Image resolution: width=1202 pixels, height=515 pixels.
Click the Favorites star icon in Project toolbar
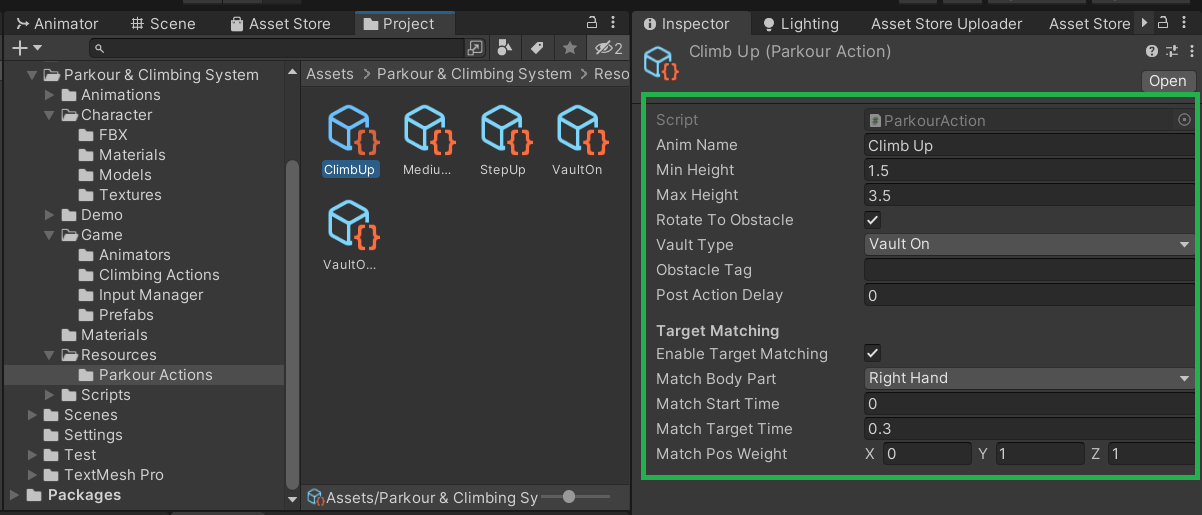569,48
